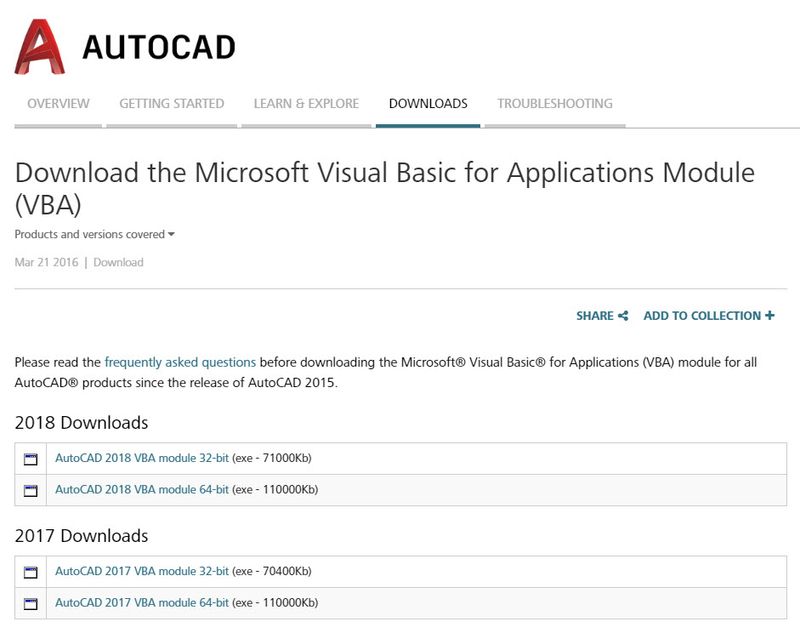Screen dimensions: 800x633
Task: Click the share icon next to SHARE
Action: click(623, 316)
